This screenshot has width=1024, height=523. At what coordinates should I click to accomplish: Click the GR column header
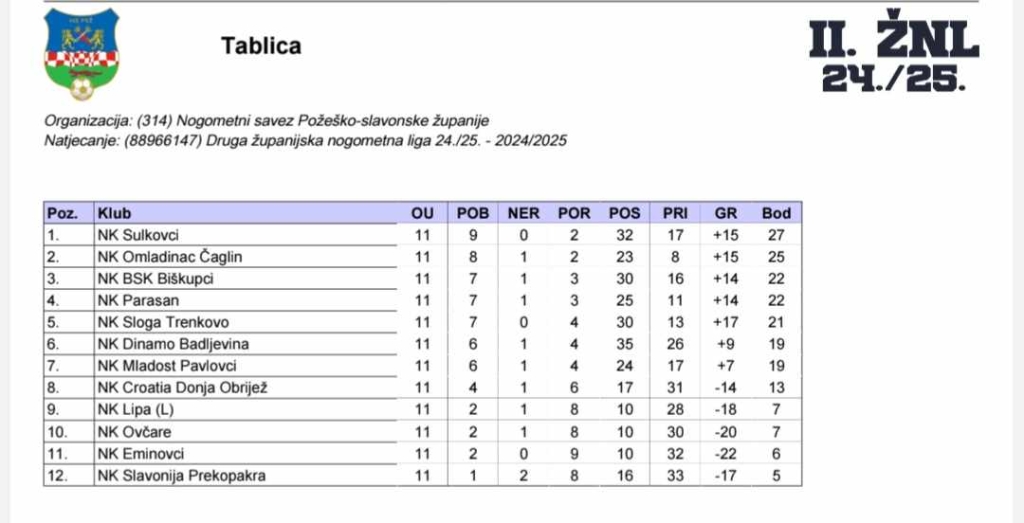click(x=726, y=213)
